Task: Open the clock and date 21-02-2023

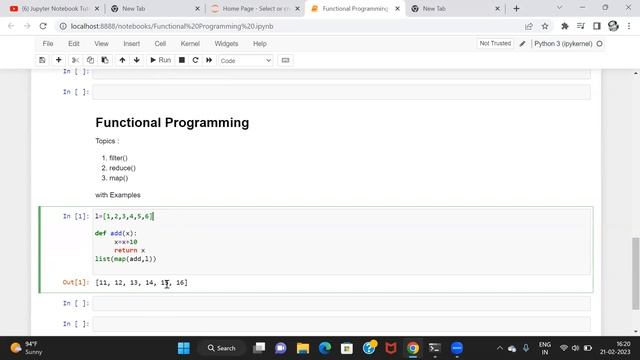Action: pyautogui.click(x=615, y=348)
